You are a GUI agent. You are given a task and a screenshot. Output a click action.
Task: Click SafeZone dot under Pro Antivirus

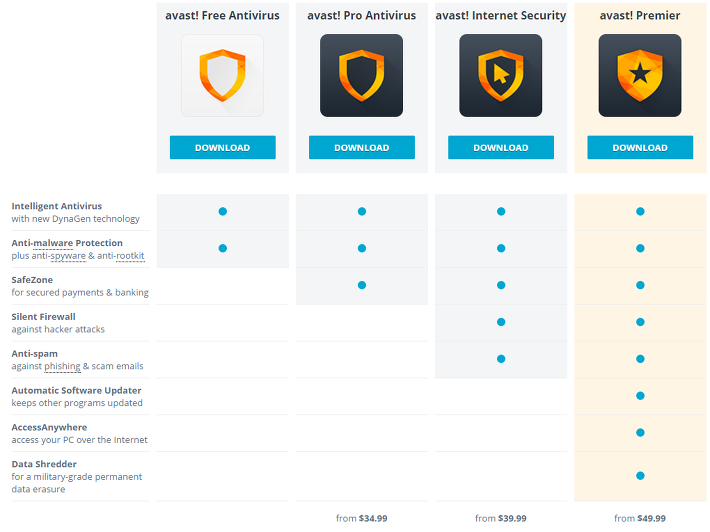pos(361,285)
